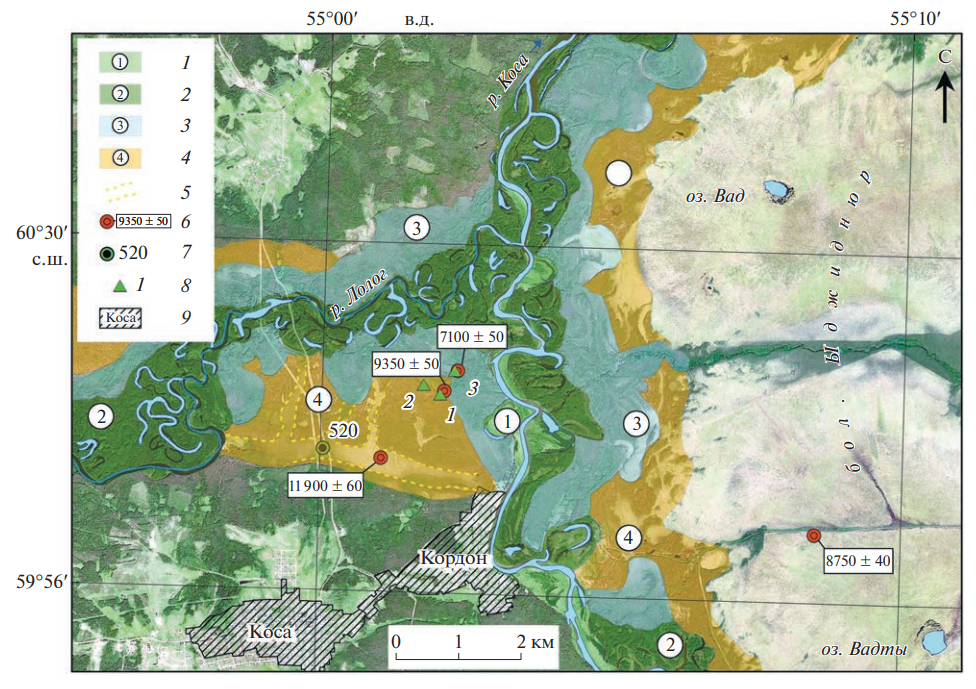Click the оз. Вадты lake label
Image resolution: width=976 pixels, height=689 pixels.
tap(863, 650)
